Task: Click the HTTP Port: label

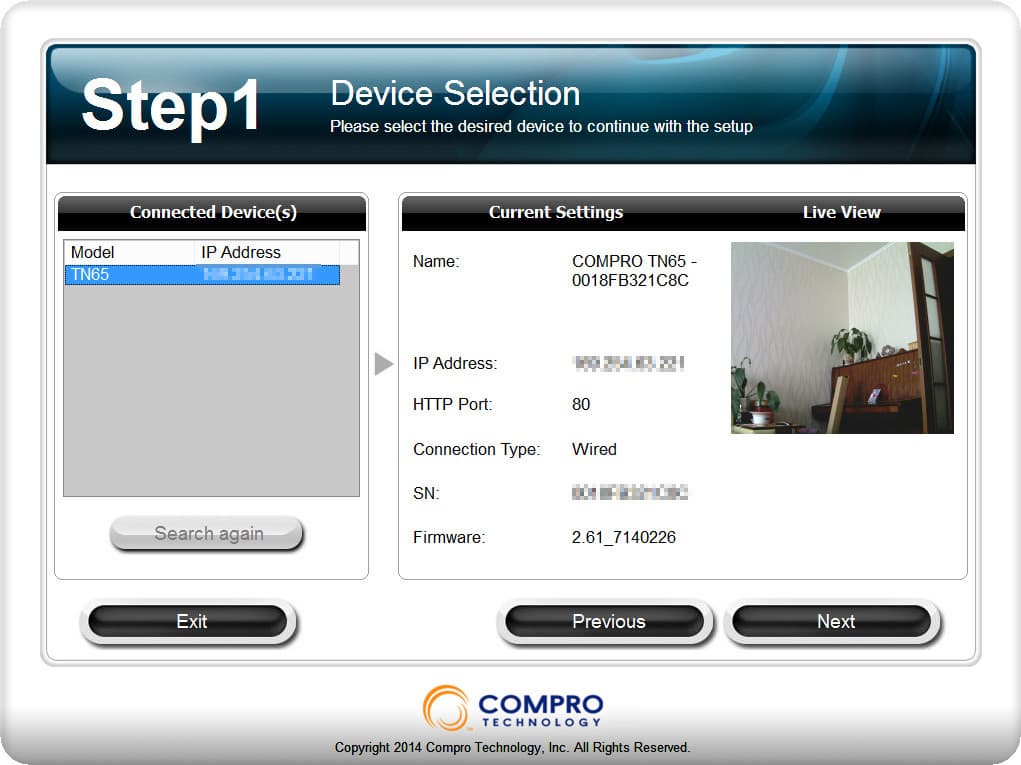Action: (x=453, y=404)
